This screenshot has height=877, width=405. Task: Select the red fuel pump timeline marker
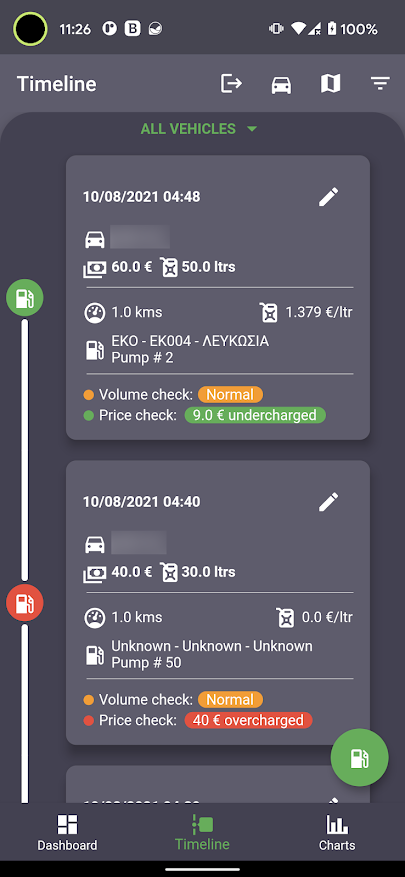pos(25,603)
